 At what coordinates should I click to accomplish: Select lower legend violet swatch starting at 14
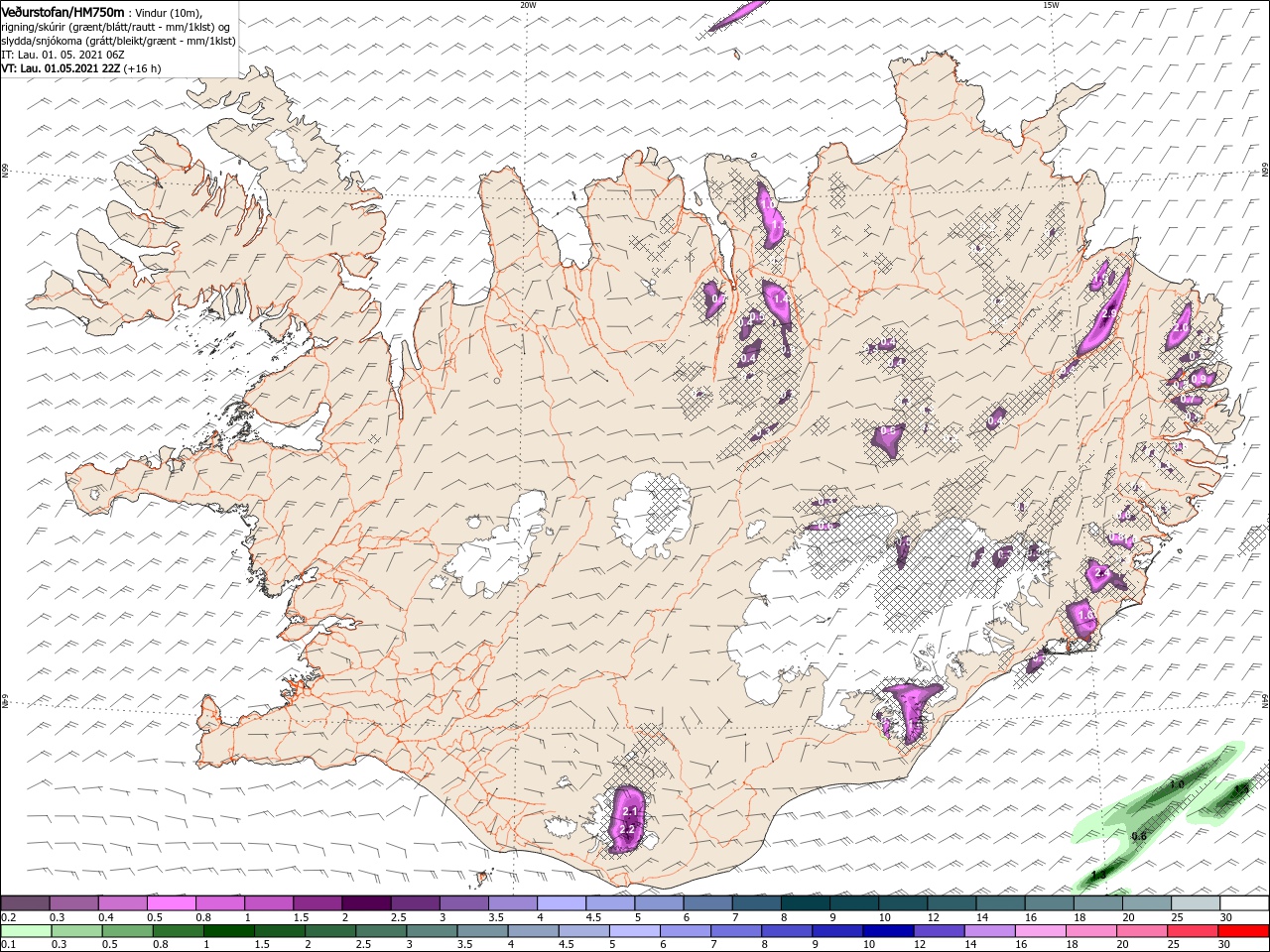coord(989,931)
